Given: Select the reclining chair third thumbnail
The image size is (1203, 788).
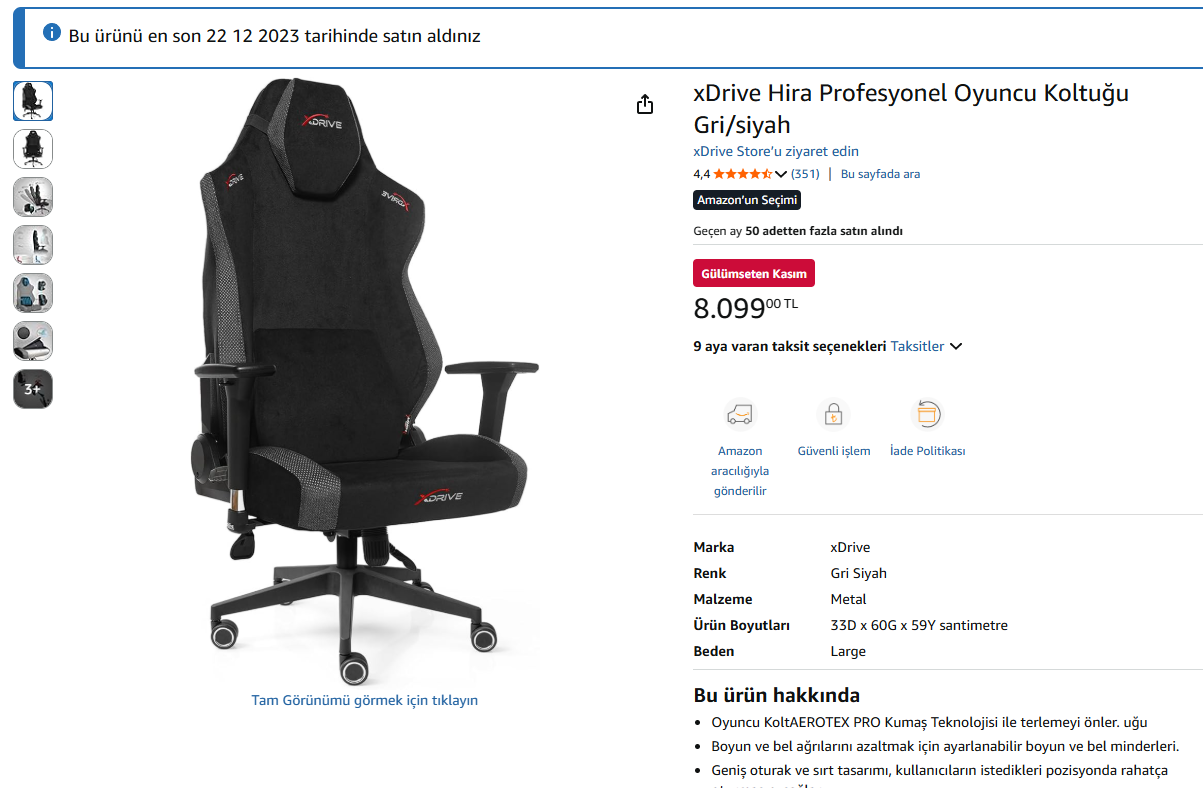Looking at the screenshot, I should pos(33,197).
